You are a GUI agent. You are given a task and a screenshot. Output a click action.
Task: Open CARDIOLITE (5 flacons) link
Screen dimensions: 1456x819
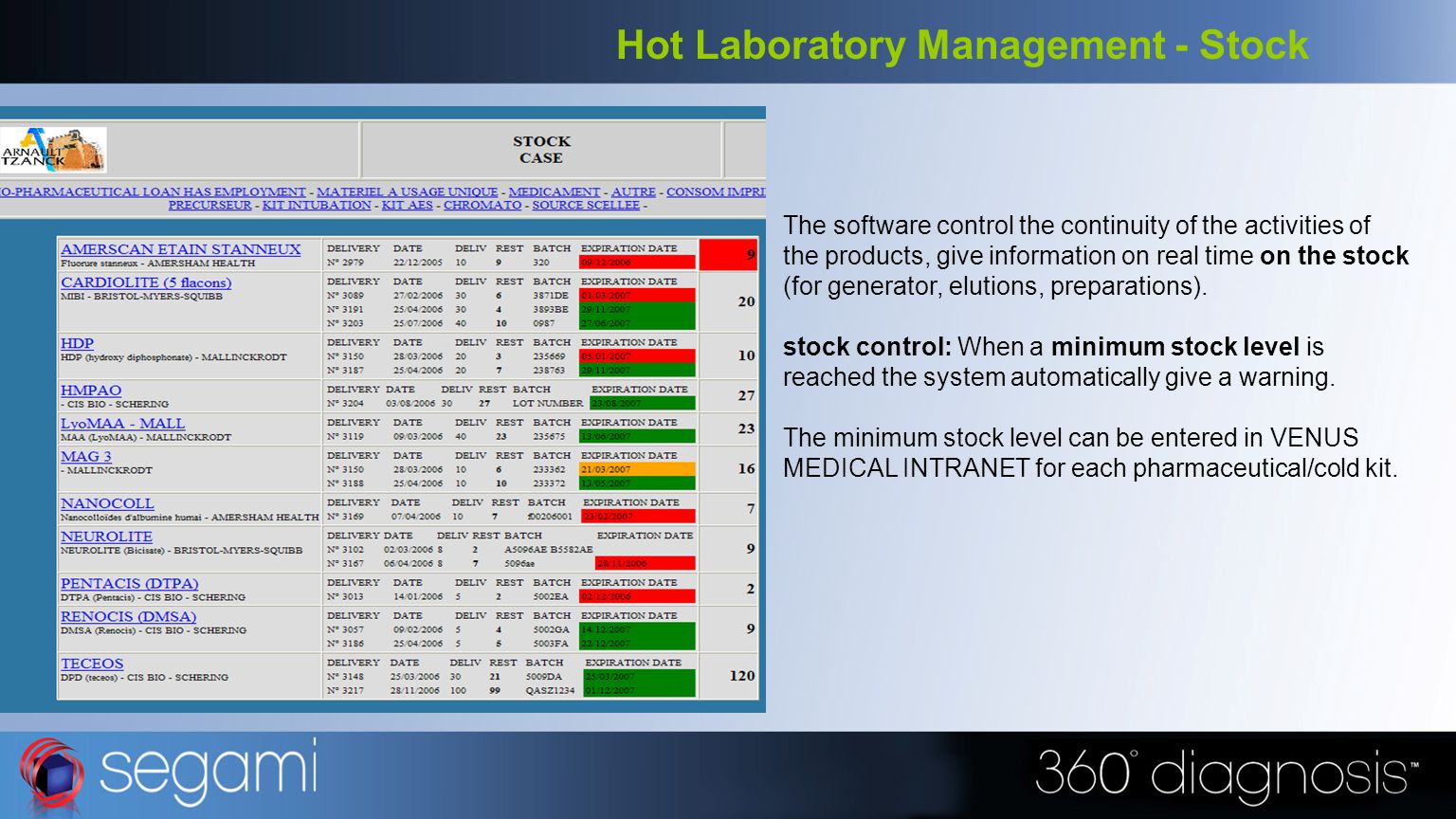tap(146, 282)
